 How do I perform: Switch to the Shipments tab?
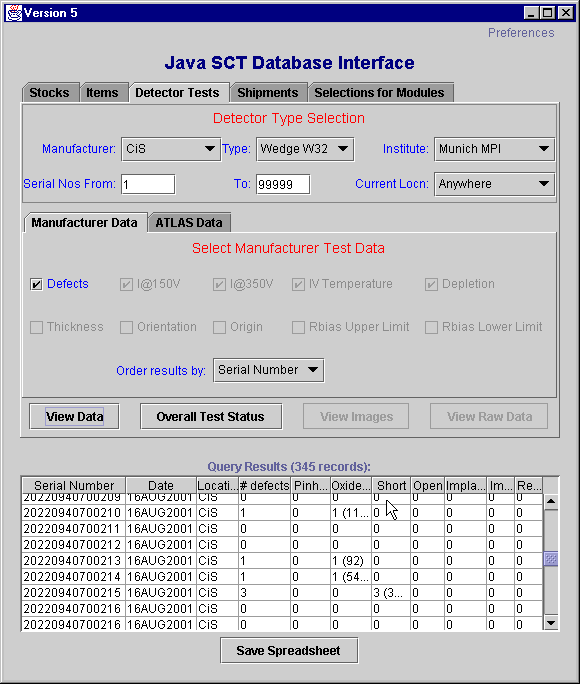(x=268, y=92)
